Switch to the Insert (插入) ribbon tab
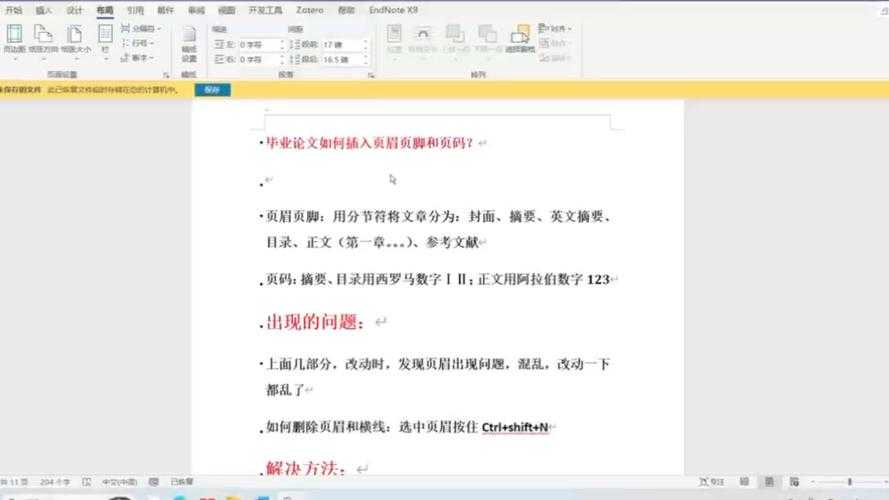This screenshot has width=889, height=500. click(x=44, y=10)
